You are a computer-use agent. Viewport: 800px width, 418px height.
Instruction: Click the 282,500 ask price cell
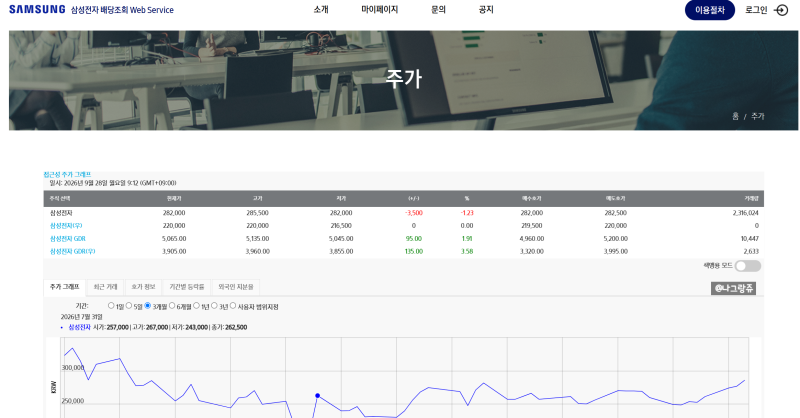click(x=616, y=213)
